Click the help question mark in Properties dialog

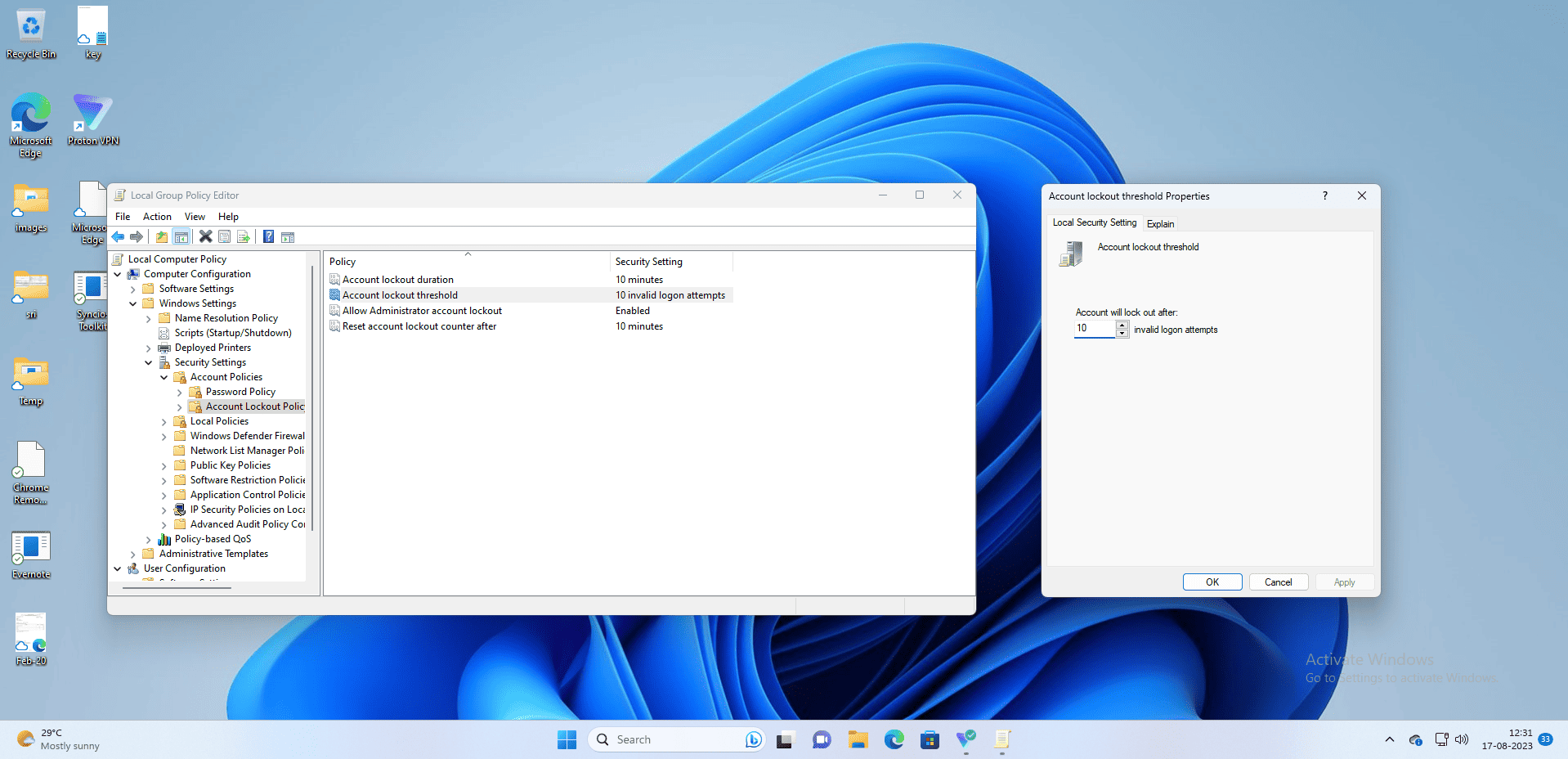1324,196
